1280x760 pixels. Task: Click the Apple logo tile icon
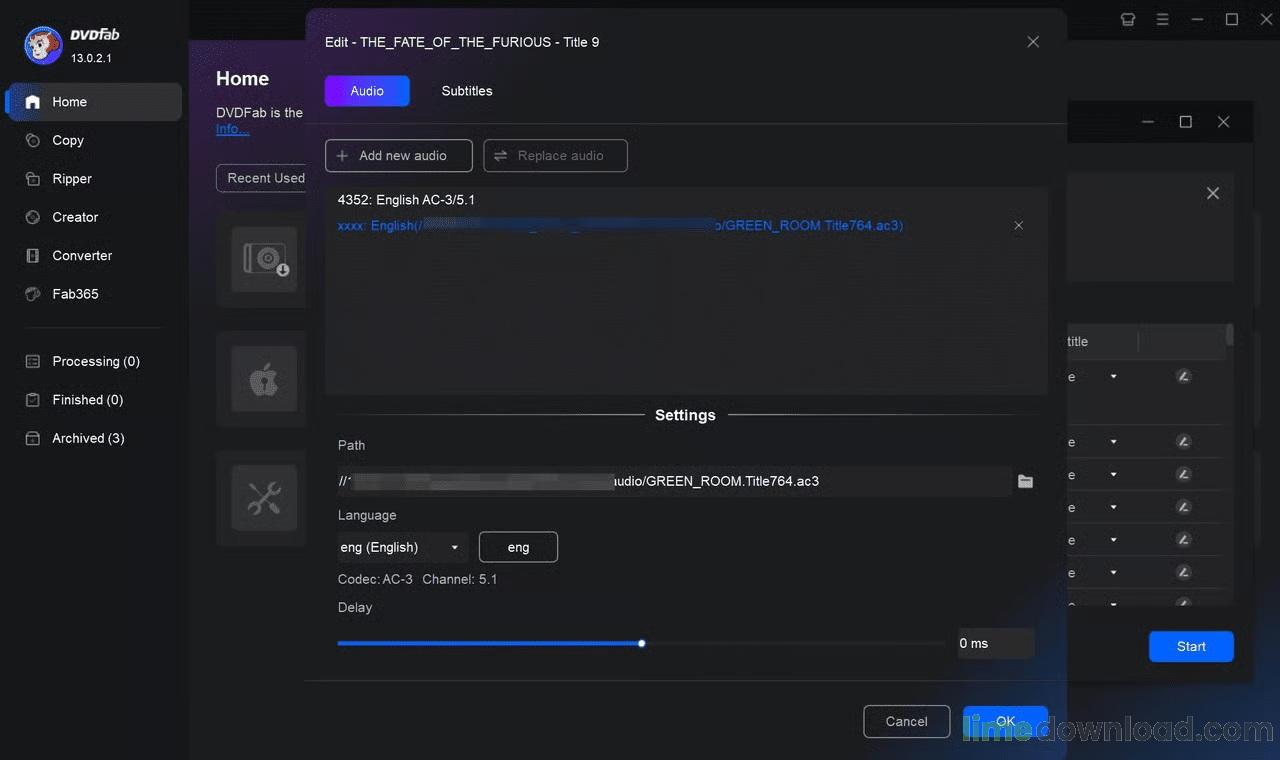pos(264,379)
